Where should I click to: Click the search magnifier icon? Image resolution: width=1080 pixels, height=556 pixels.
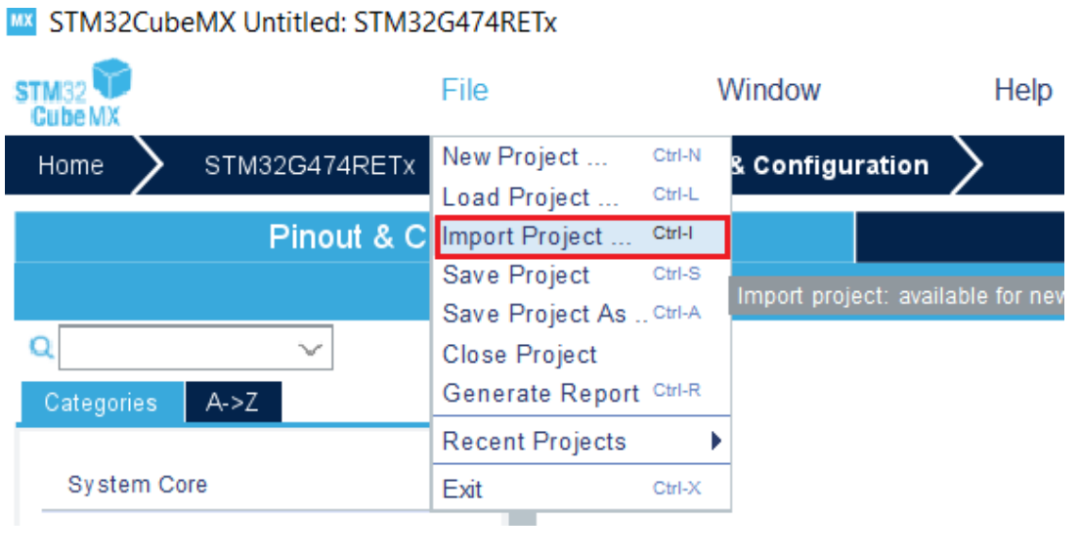[41, 347]
